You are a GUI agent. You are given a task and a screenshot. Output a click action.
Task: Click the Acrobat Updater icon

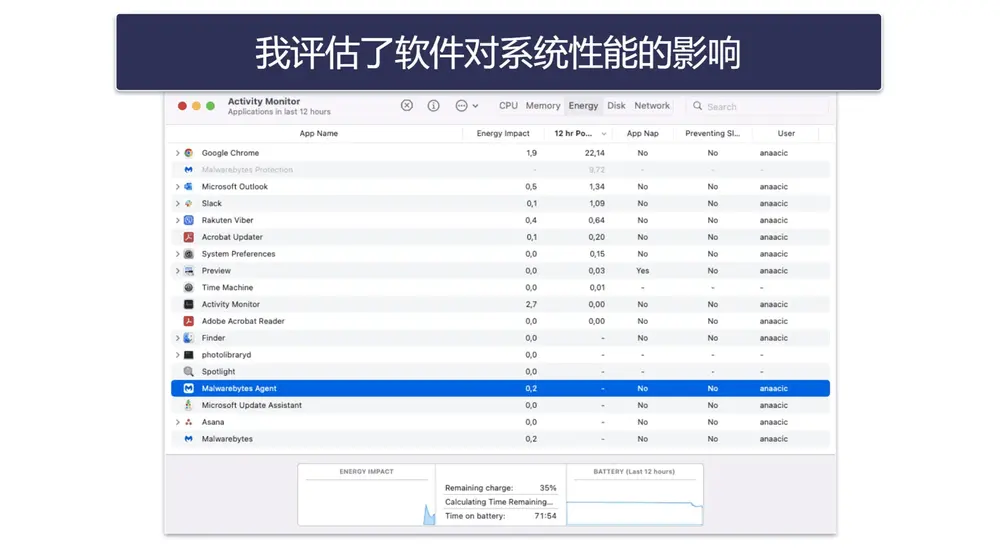pos(188,237)
